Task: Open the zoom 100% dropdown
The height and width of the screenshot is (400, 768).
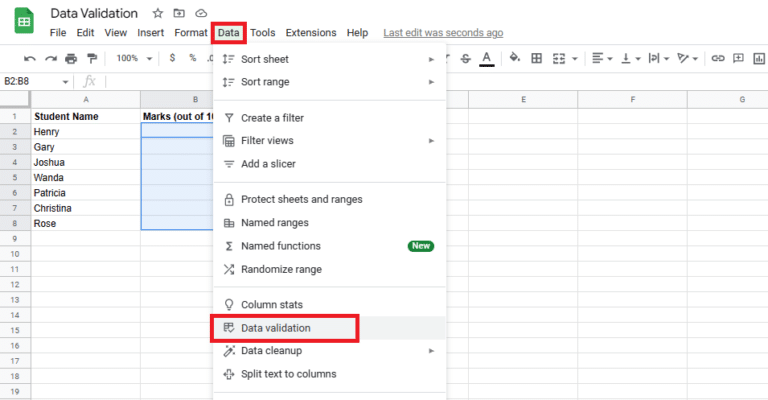Action: tap(134, 58)
